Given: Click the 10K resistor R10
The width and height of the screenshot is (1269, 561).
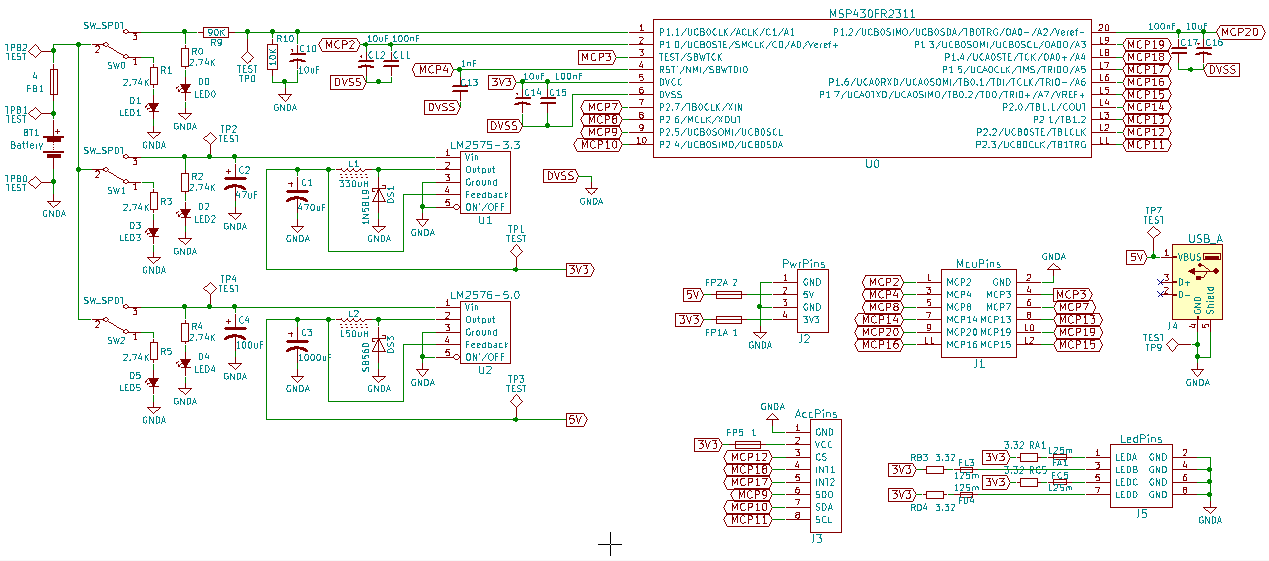Looking at the screenshot, I should pos(272,56).
